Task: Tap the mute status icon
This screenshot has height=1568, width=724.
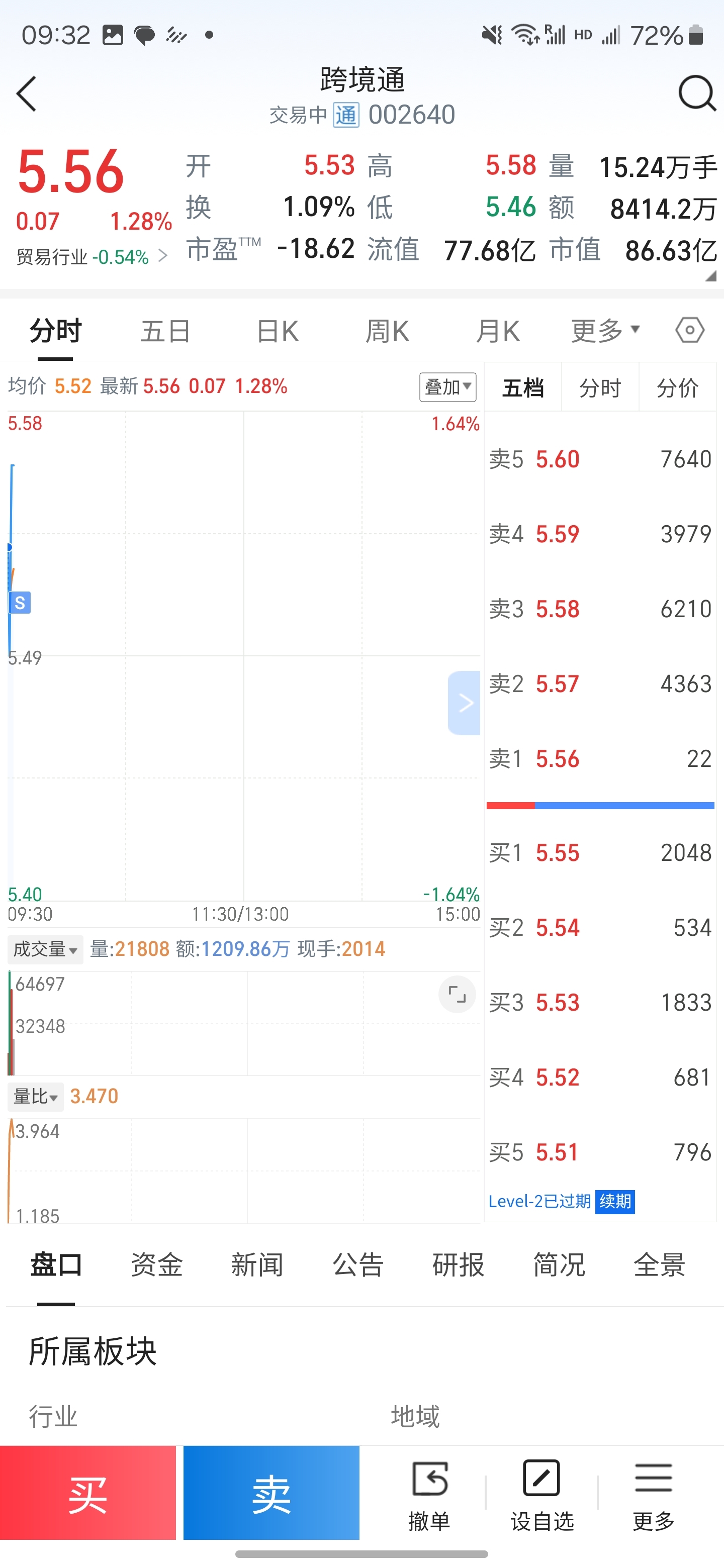Action: (492, 35)
